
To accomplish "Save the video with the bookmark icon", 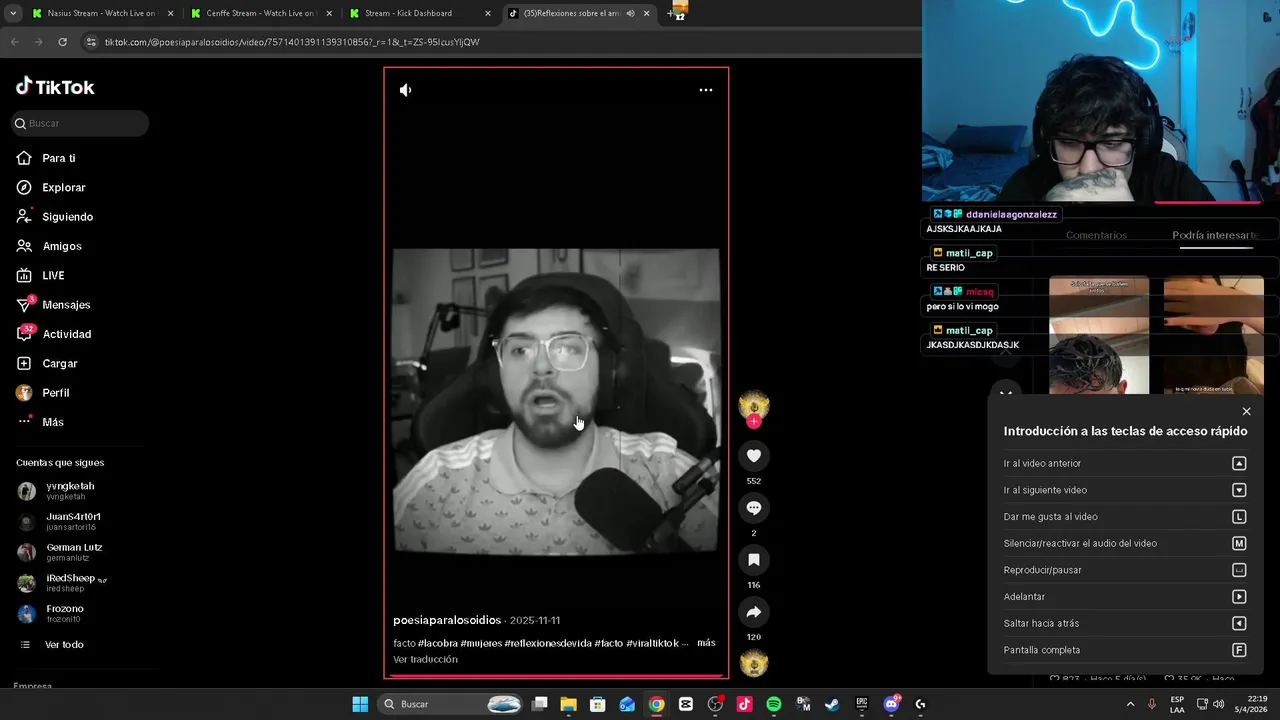I will [754, 560].
